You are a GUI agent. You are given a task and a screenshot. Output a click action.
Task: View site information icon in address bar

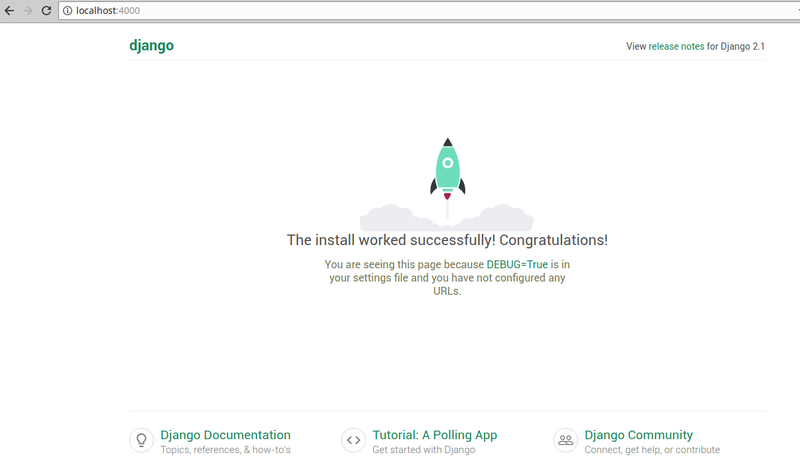point(67,10)
